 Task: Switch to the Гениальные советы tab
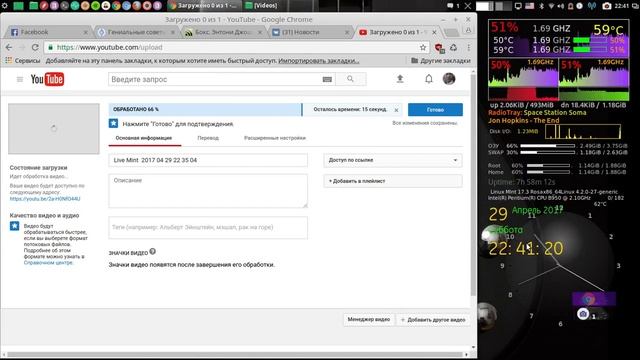coord(136,32)
